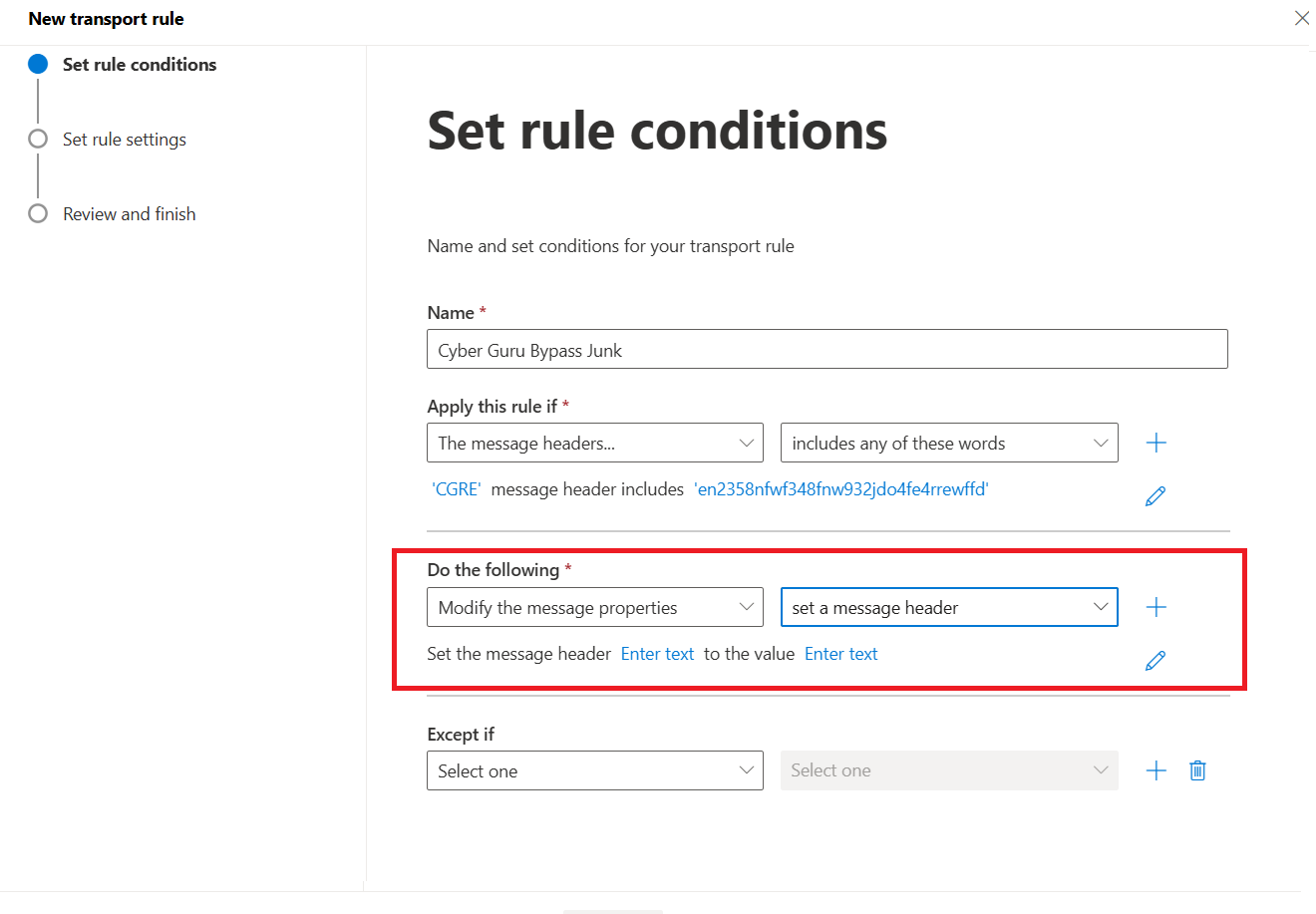Click the 'CGRE' header name link
The height and width of the screenshot is (914, 1316).
coord(457,489)
